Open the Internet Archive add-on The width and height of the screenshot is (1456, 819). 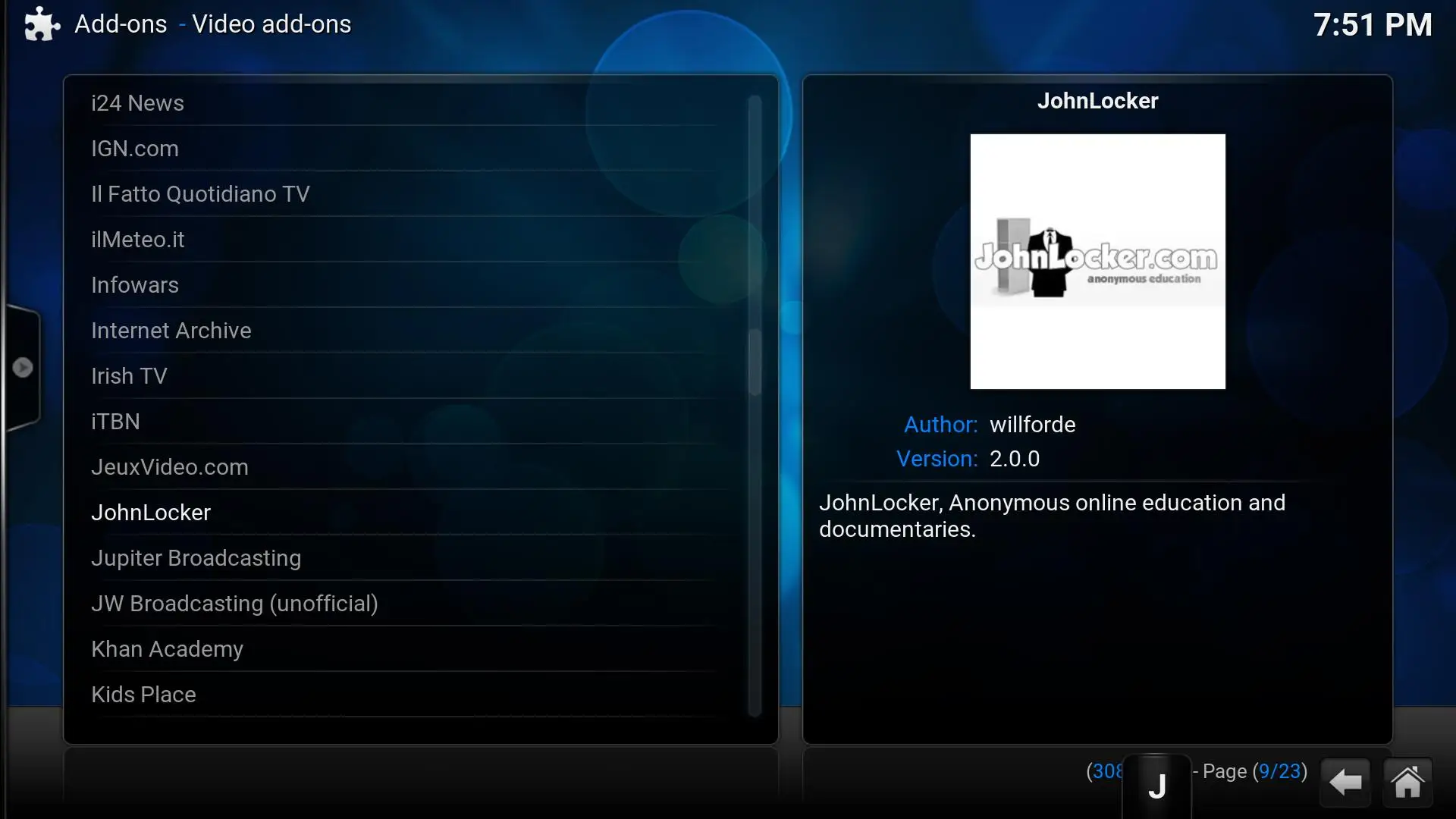402,331
